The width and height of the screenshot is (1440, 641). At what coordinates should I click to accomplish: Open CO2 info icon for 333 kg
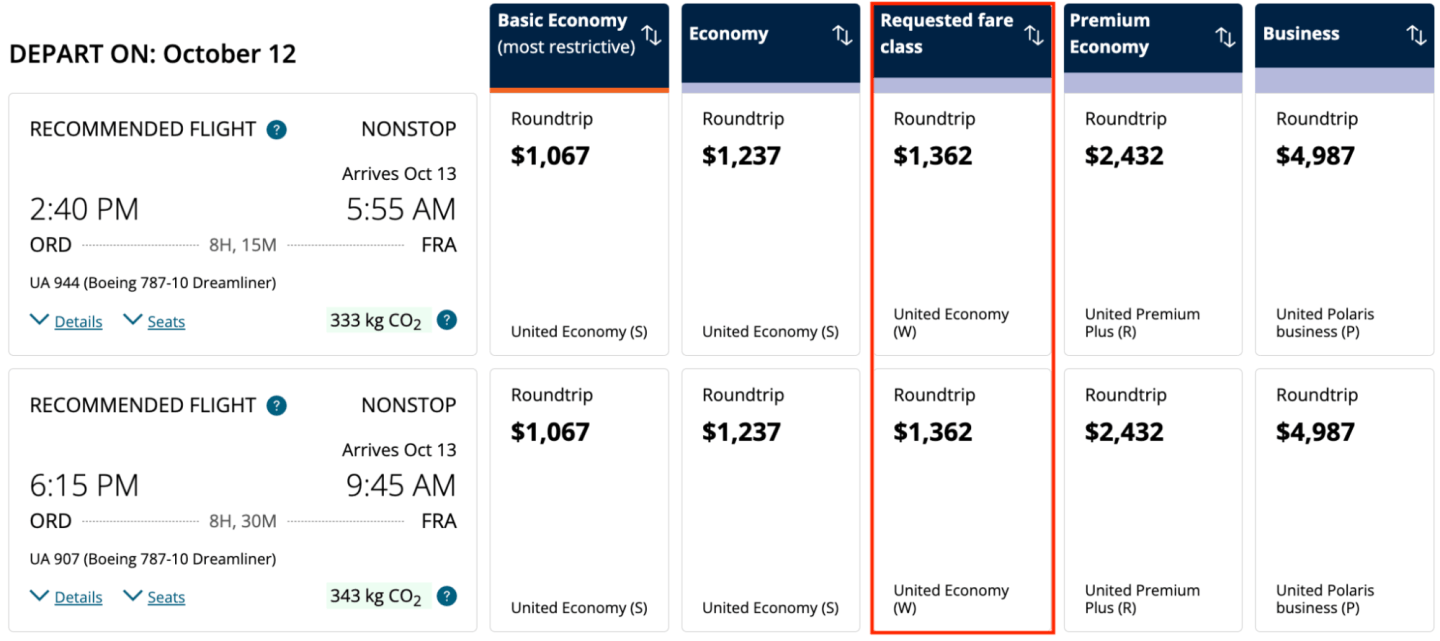pyautogui.click(x=447, y=321)
